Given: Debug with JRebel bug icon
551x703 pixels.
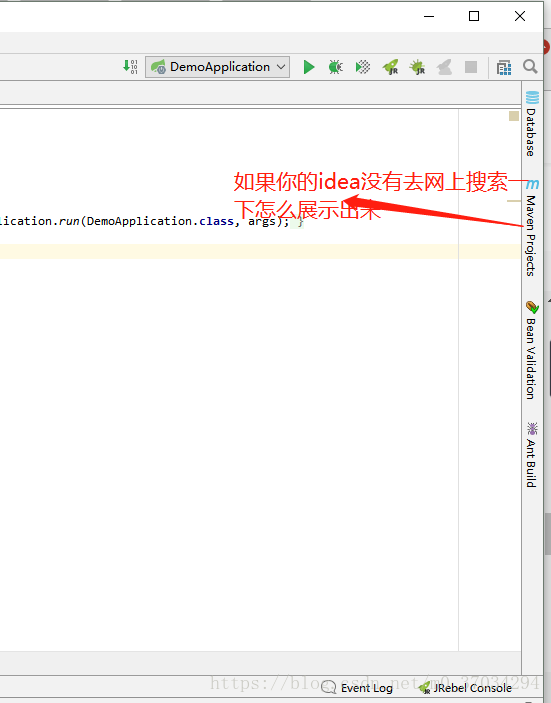Looking at the screenshot, I should coord(417,67).
